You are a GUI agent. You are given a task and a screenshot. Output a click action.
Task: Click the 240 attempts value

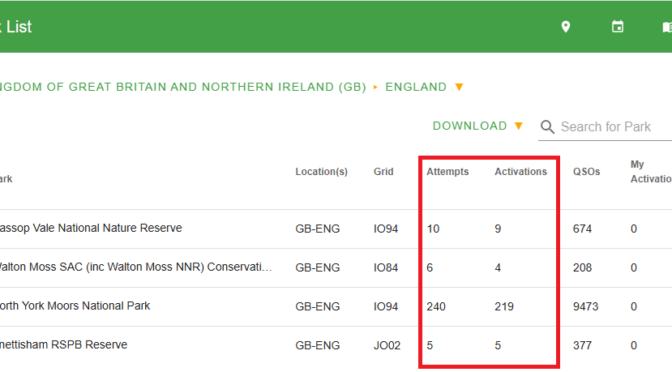[x=436, y=307]
